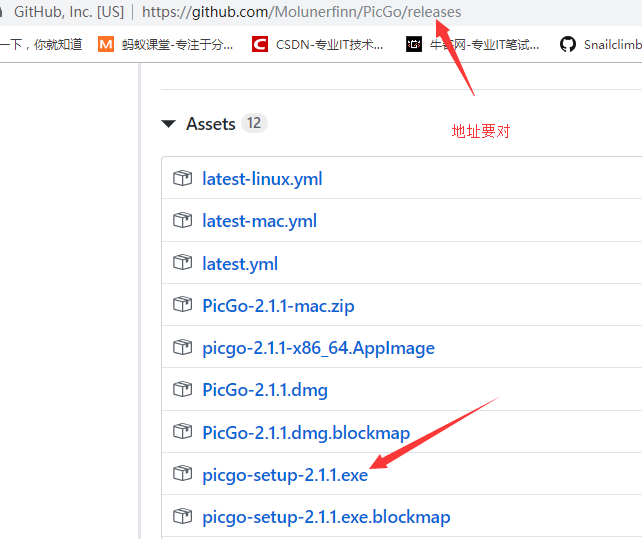Viewport: 642px width, 539px height.
Task: Download picgo-2.1.1-x86_64.AppImage
Action: point(319,348)
